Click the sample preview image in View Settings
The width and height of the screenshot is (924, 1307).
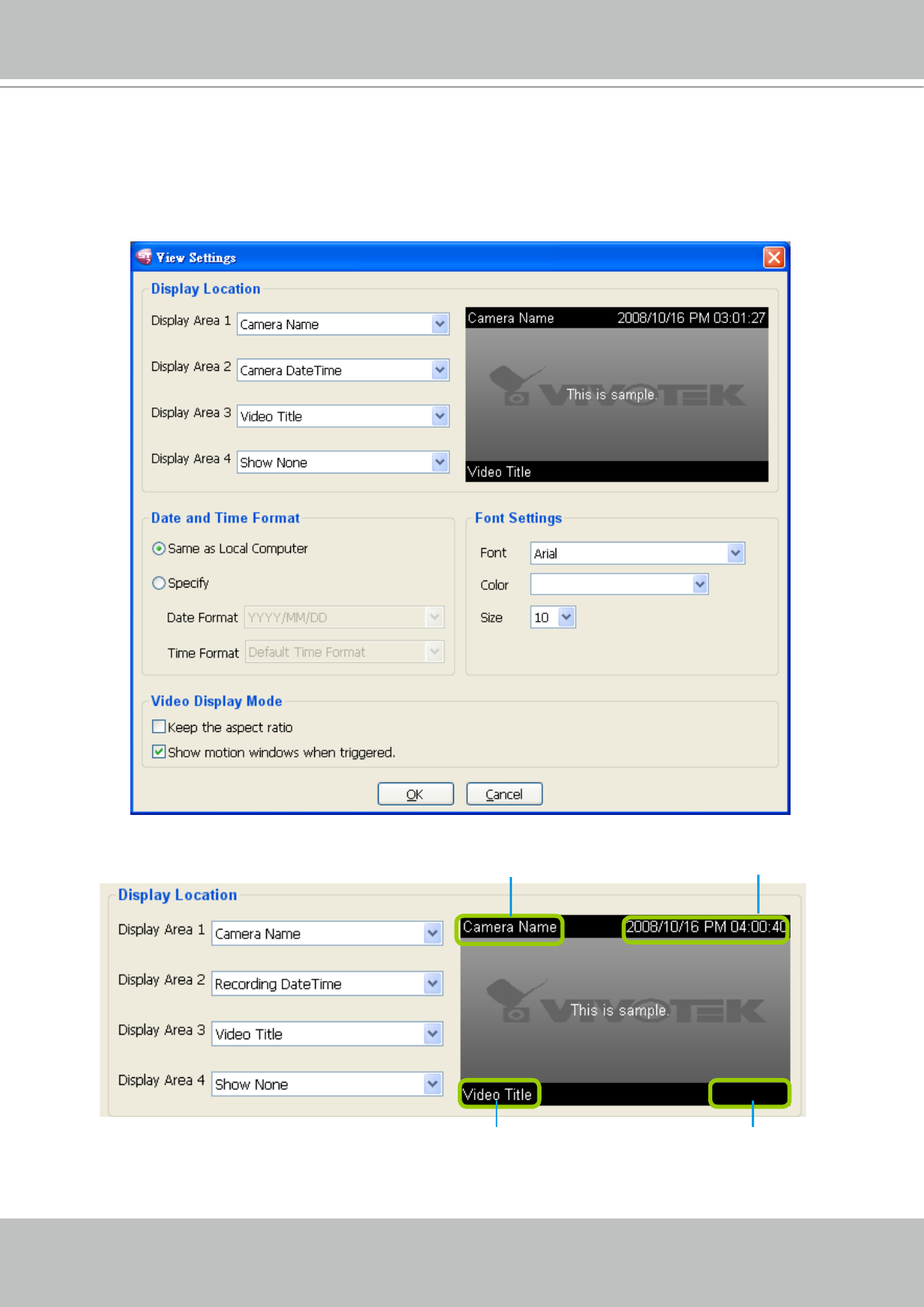(x=617, y=394)
